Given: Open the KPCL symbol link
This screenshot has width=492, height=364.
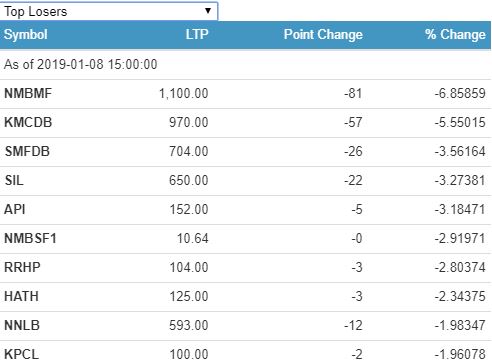Looking at the screenshot, I should tap(21, 354).
